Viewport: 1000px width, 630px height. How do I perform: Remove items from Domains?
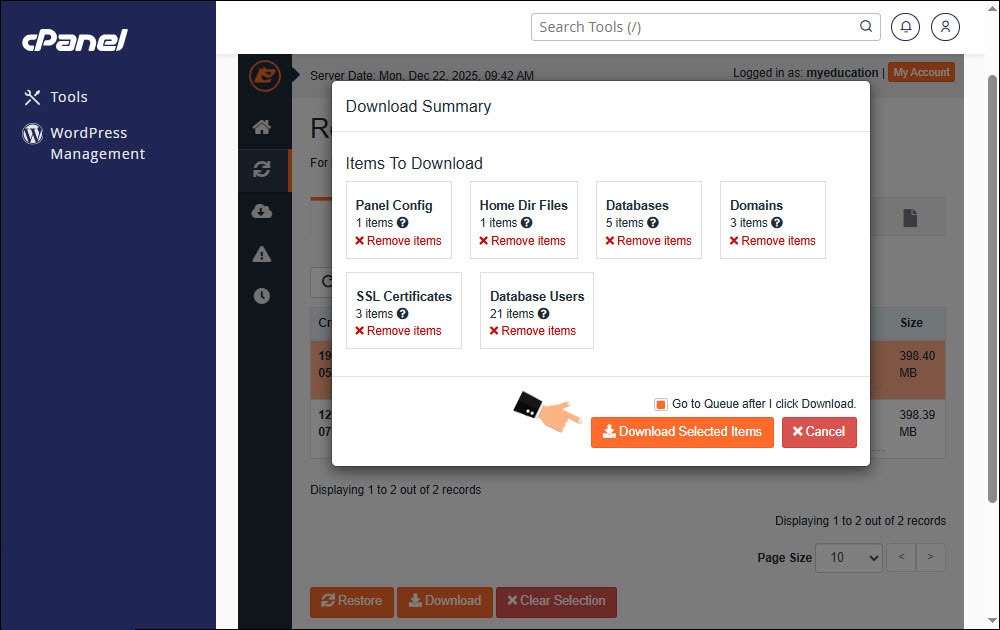772,241
